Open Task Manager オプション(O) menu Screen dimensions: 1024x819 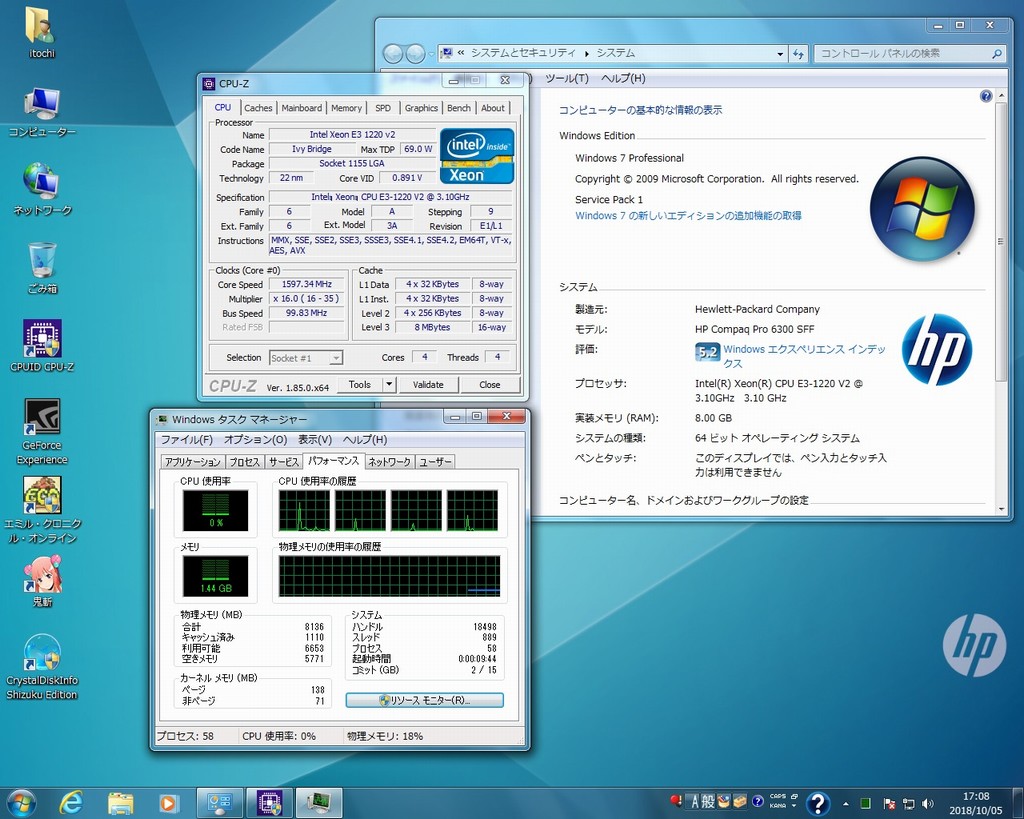pyautogui.click(x=255, y=440)
